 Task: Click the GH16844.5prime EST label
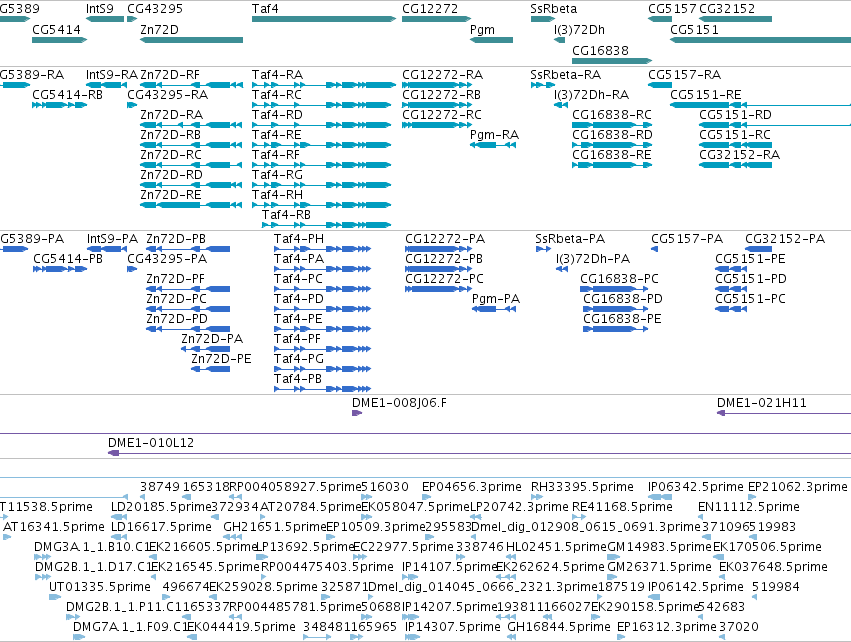(558, 627)
